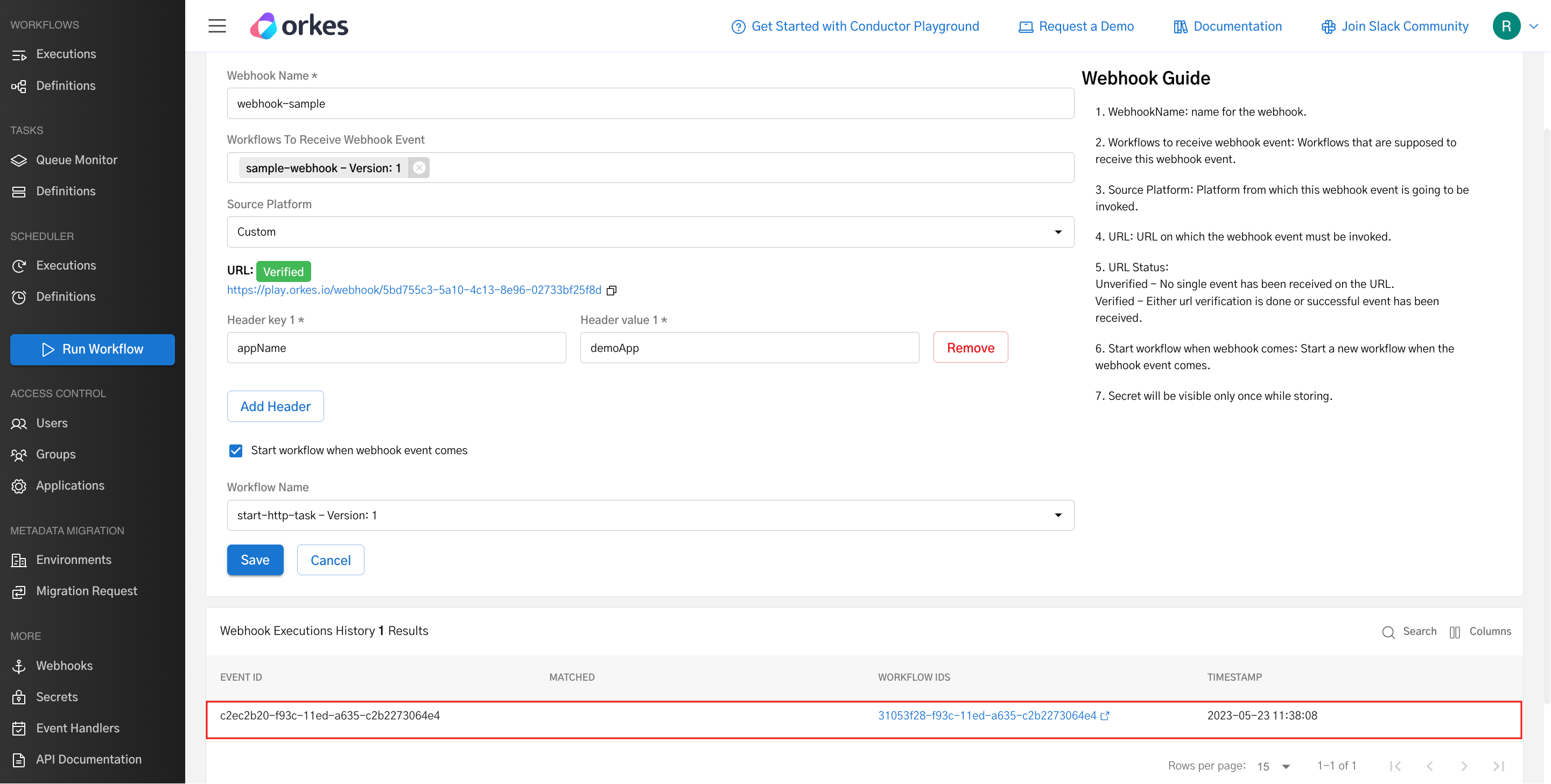1551x784 pixels.
Task: Open the hamburger navigation menu
Action: (217, 26)
